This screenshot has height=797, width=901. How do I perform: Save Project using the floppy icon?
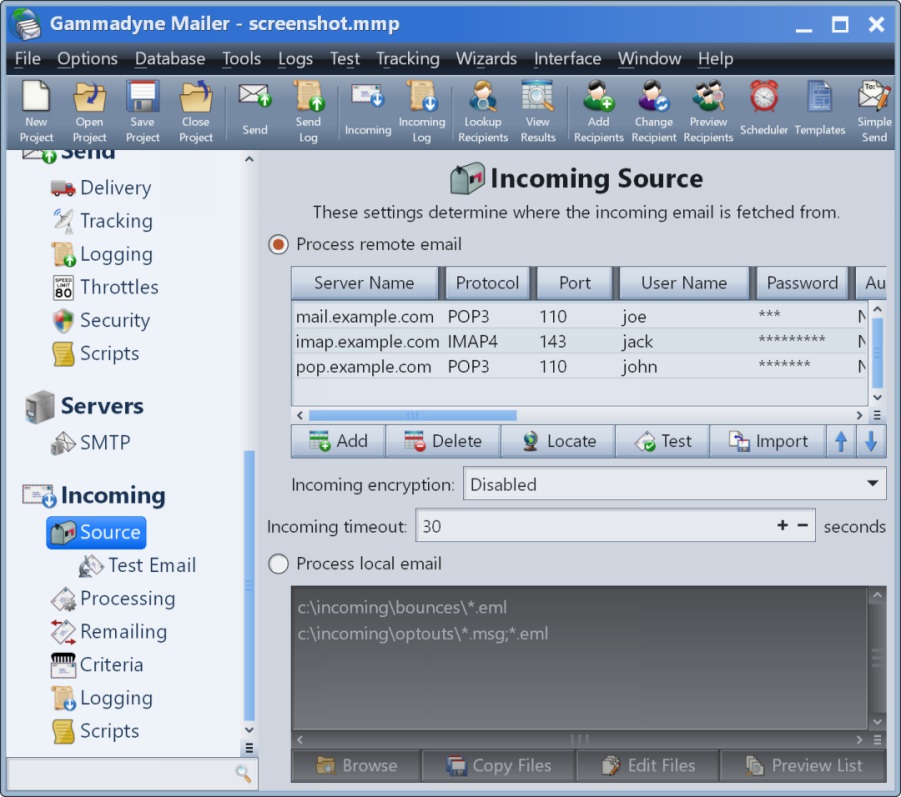143,111
